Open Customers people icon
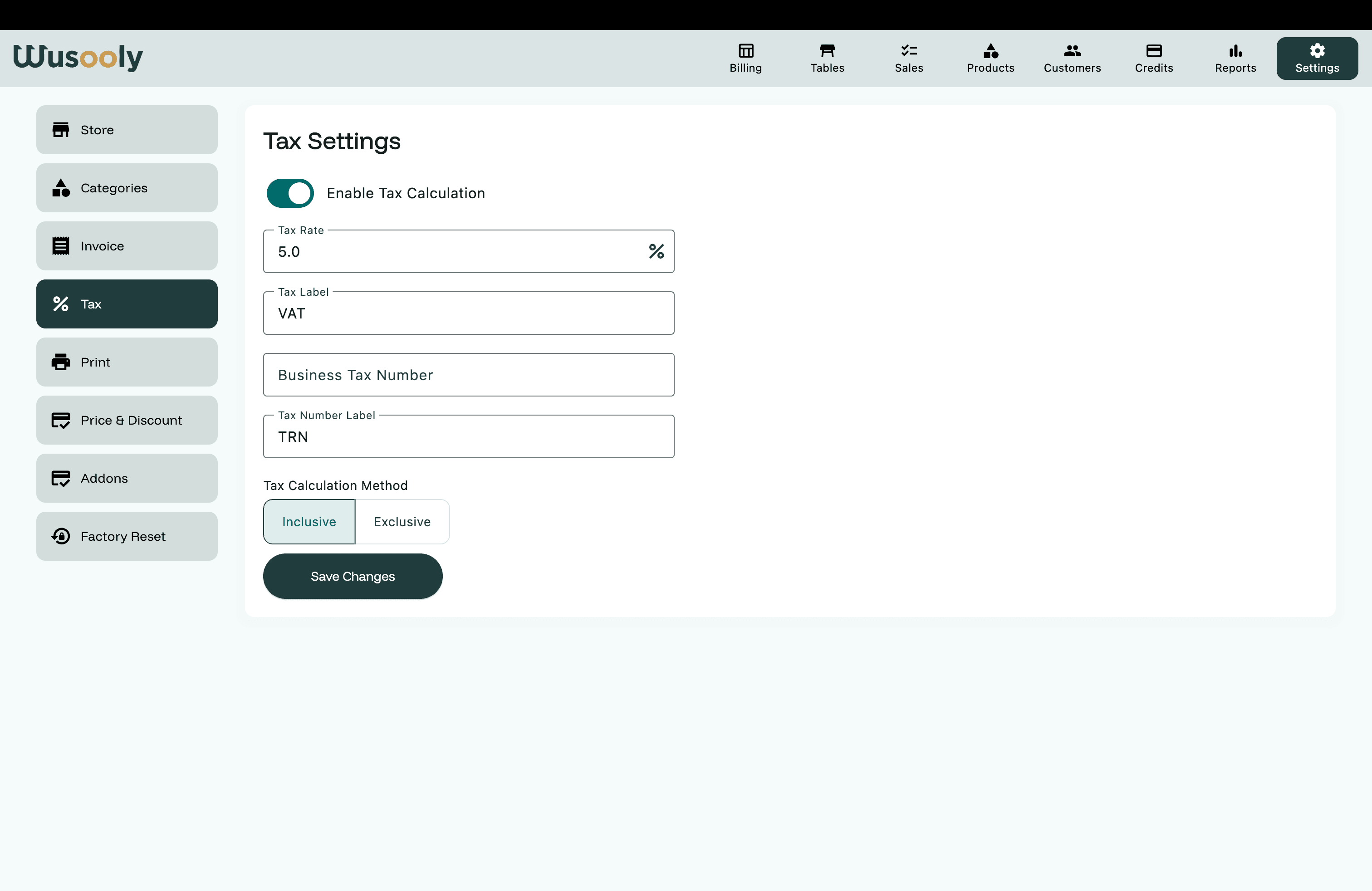 click(1072, 51)
